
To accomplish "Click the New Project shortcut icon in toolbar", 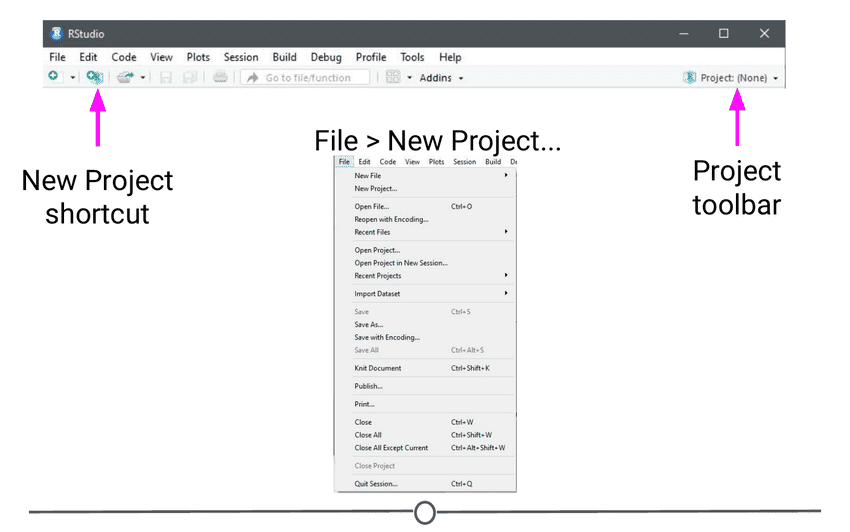I will point(95,77).
